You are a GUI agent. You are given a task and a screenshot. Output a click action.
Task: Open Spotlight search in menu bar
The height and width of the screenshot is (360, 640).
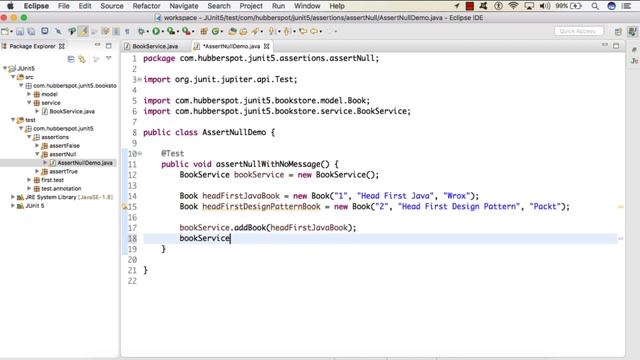(x=595, y=6)
